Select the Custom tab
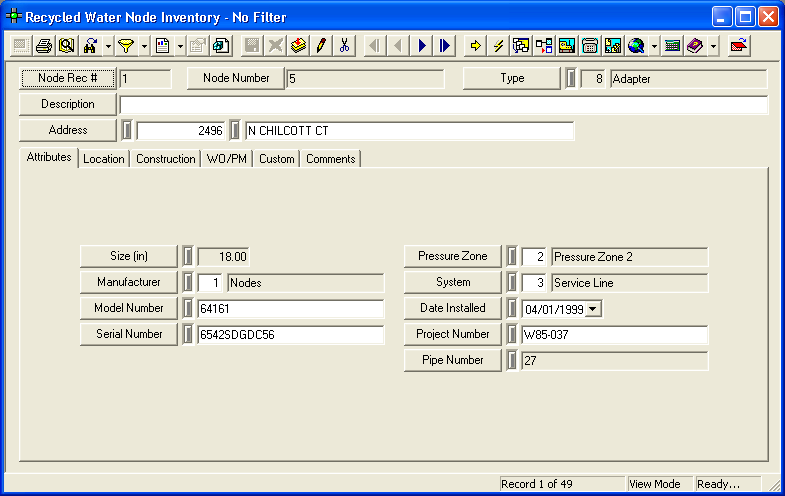The width and height of the screenshot is (785, 496). tap(276, 159)
